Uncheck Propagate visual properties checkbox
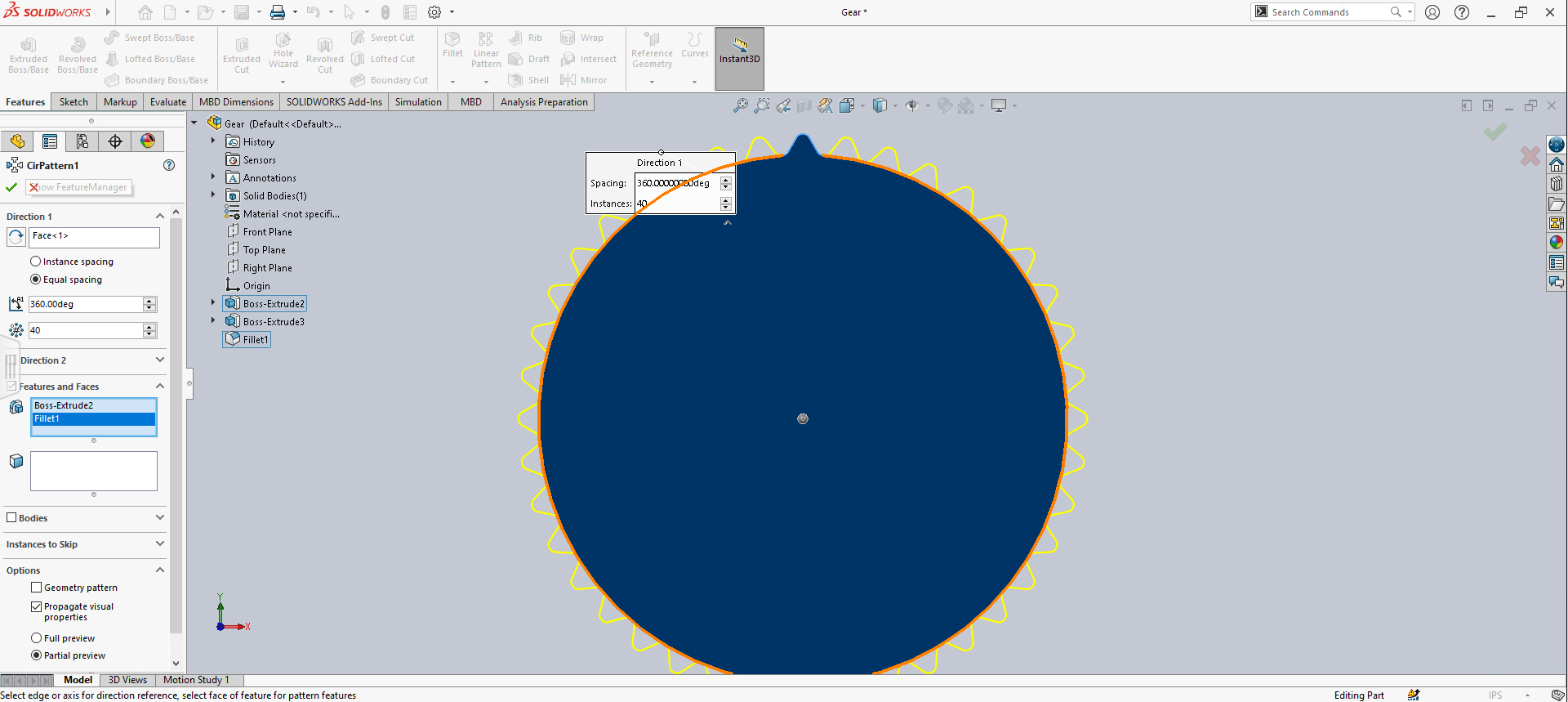The width and height of the screenshot is (1568, 702). tap(37, 606)
